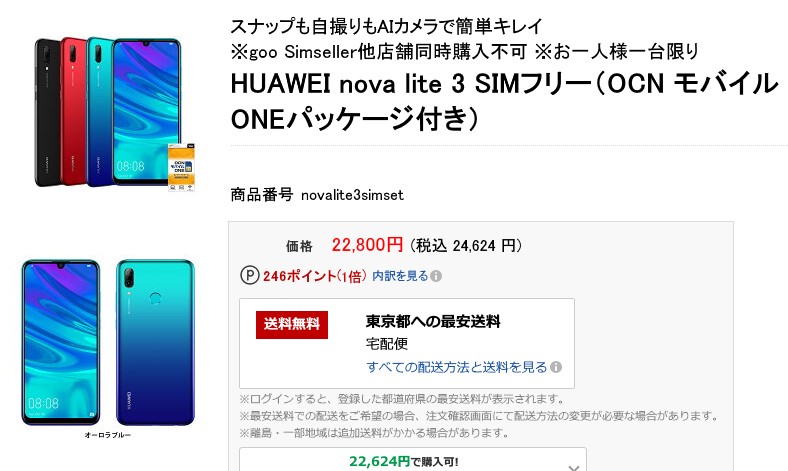Click the aurora blue phone front image
Screen dimensions: 788x471
click(x=61, y=342)
